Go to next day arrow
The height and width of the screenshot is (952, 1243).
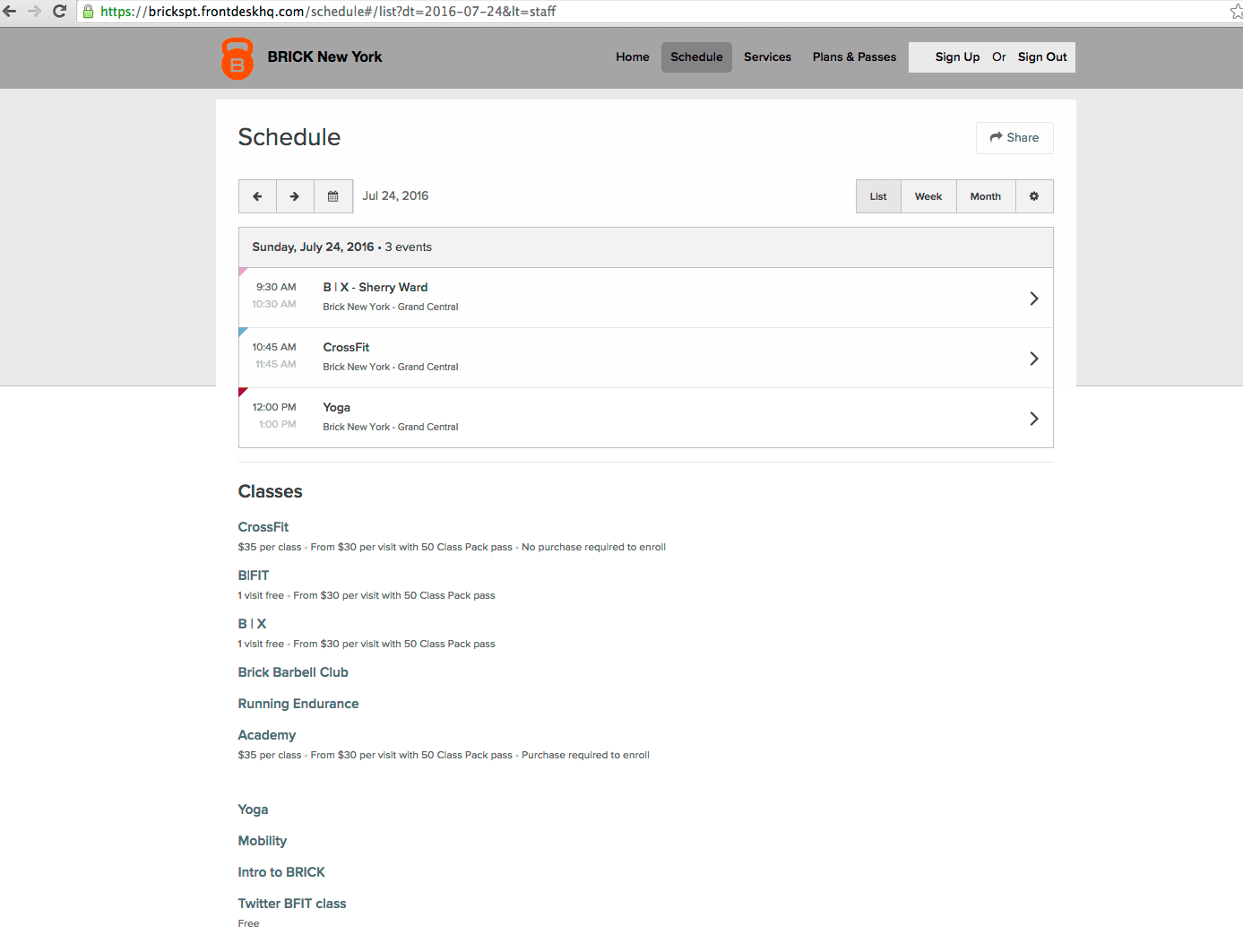tap(295, 196)
